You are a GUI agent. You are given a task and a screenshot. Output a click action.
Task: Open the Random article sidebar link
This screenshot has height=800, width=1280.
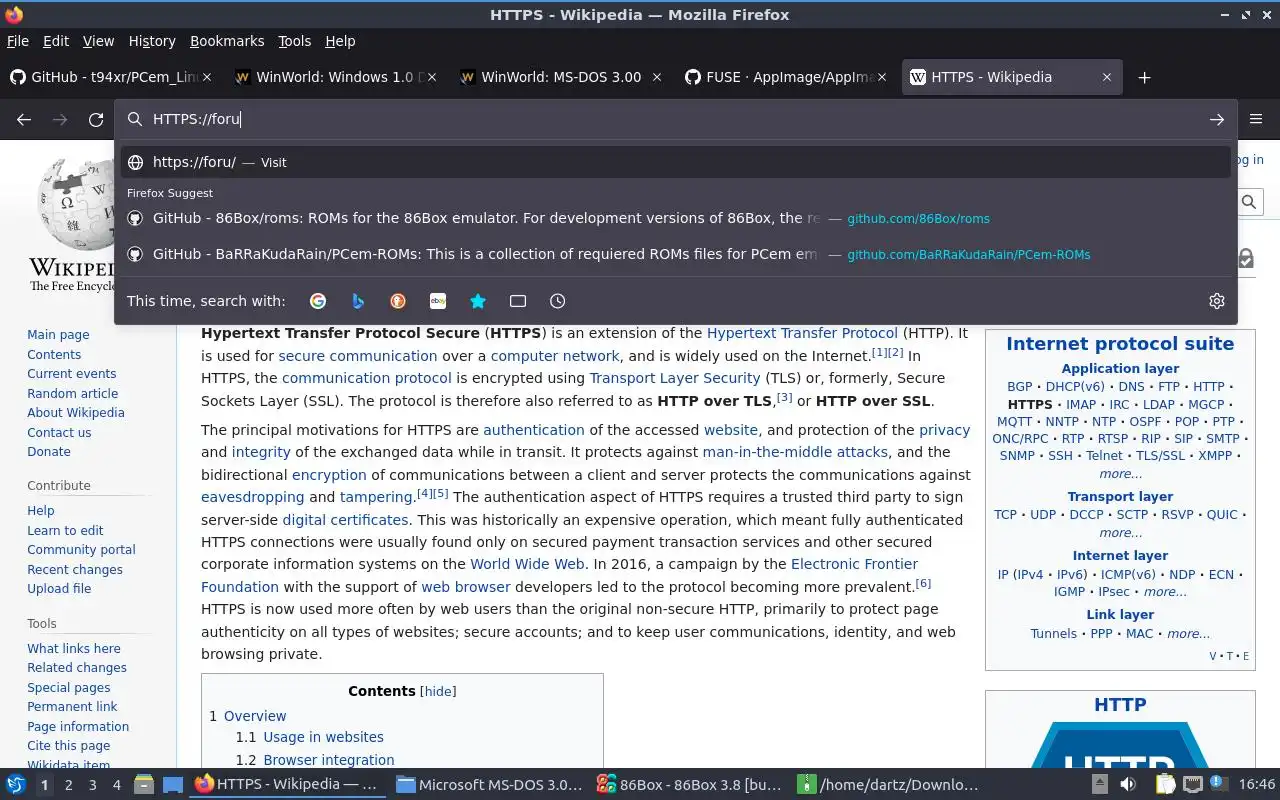[x=72, y=393]
